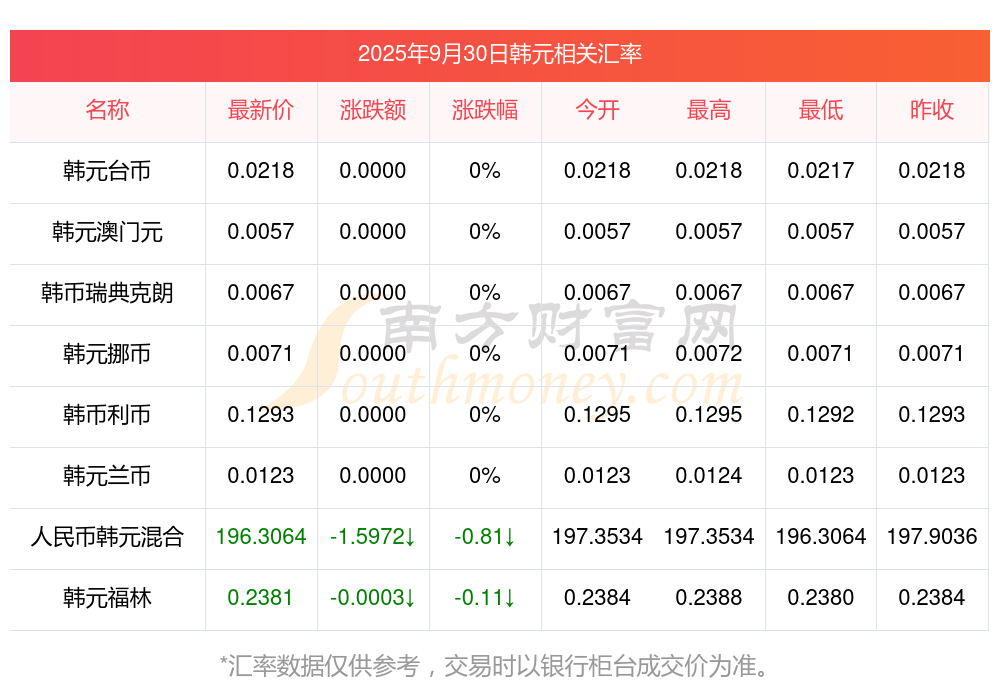Screen dimensions: 1000x697
Task: Select the 涨跌幅 column header
Action: [x=485, y=110]
